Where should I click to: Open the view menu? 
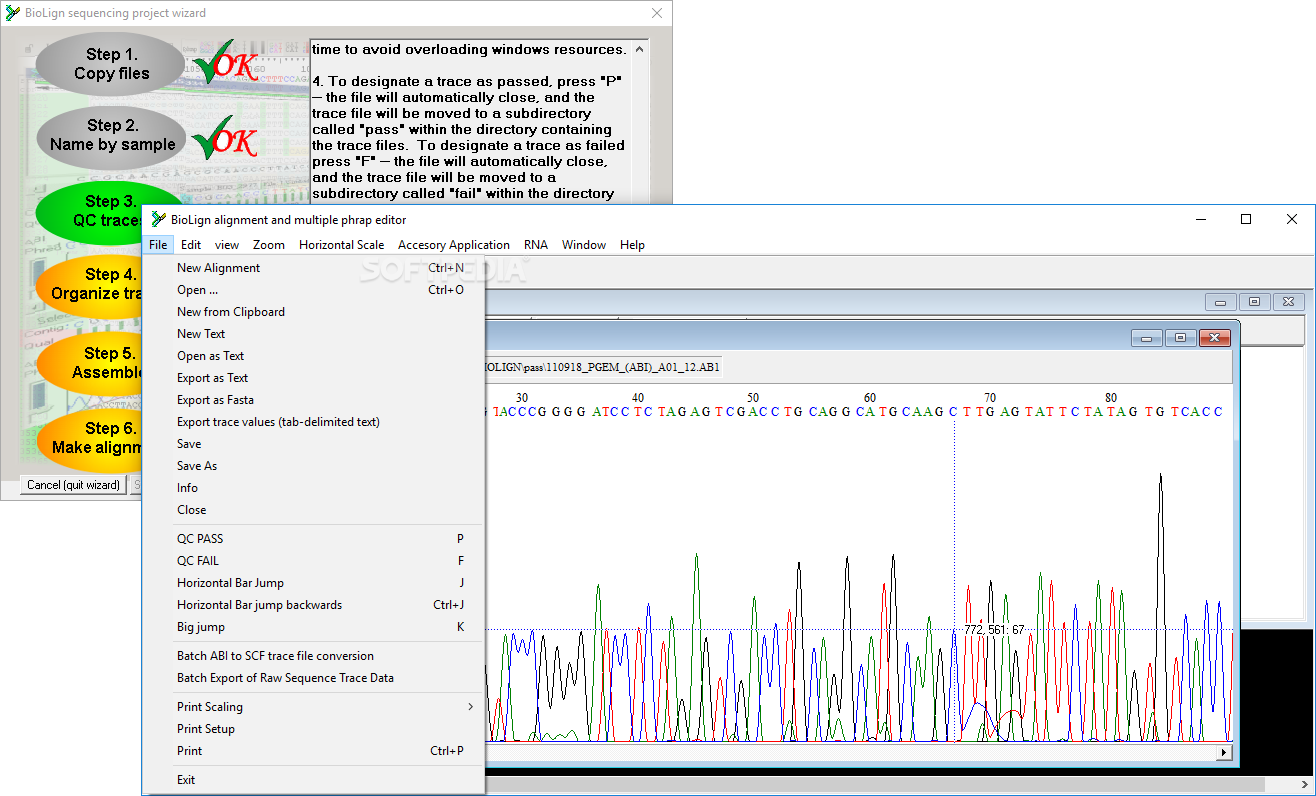click(x=227, y=245)
